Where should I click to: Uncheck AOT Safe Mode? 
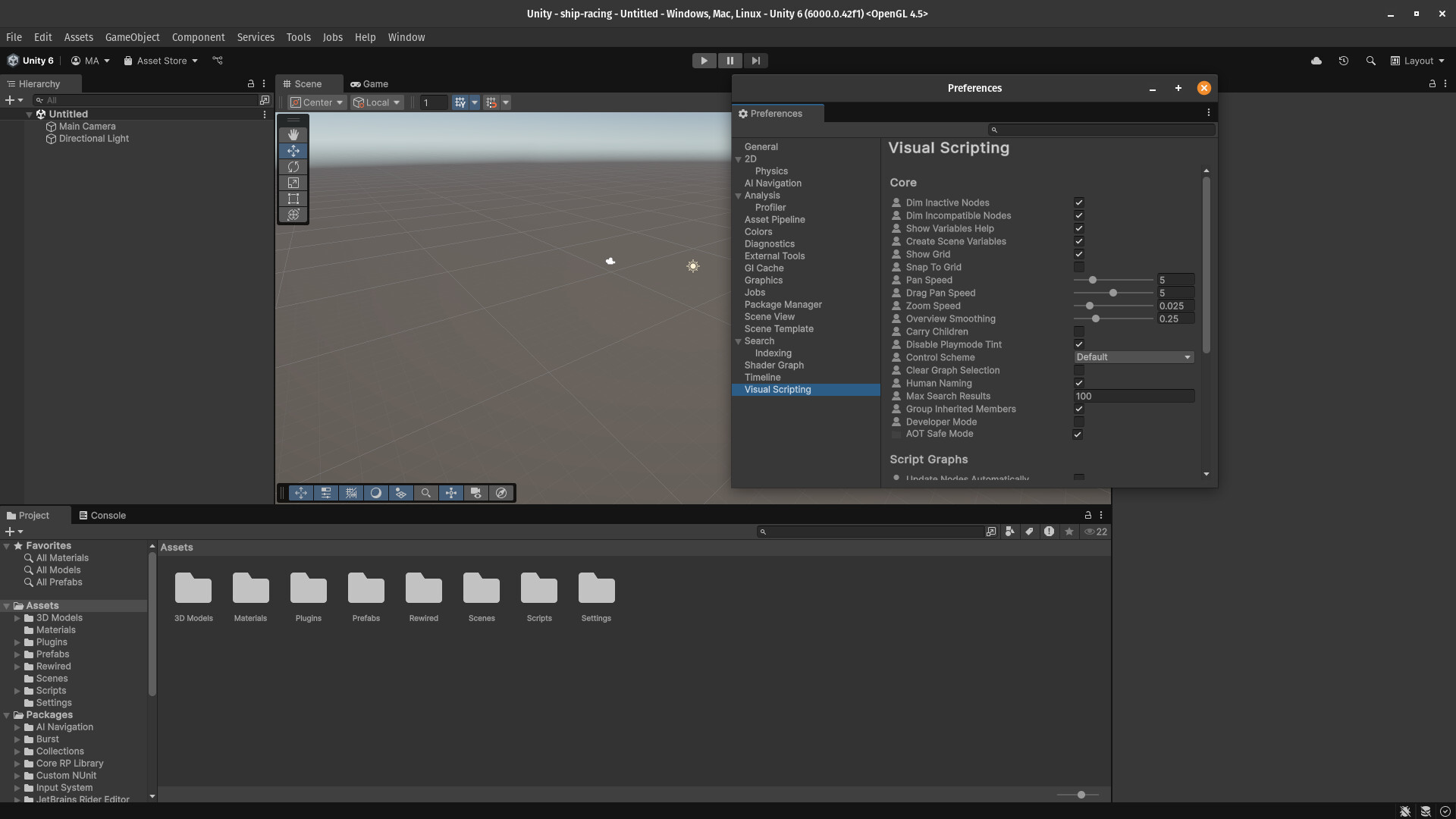click(x=1078, y=435)
